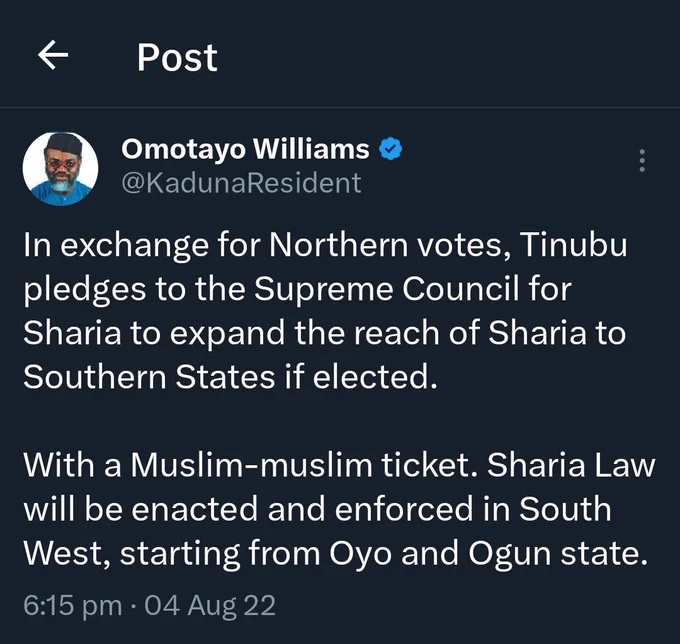Screen dimensions: 680x644
Task: Open the three-dot more options menu
Action: pyautogui.click(x=642, y=160)
